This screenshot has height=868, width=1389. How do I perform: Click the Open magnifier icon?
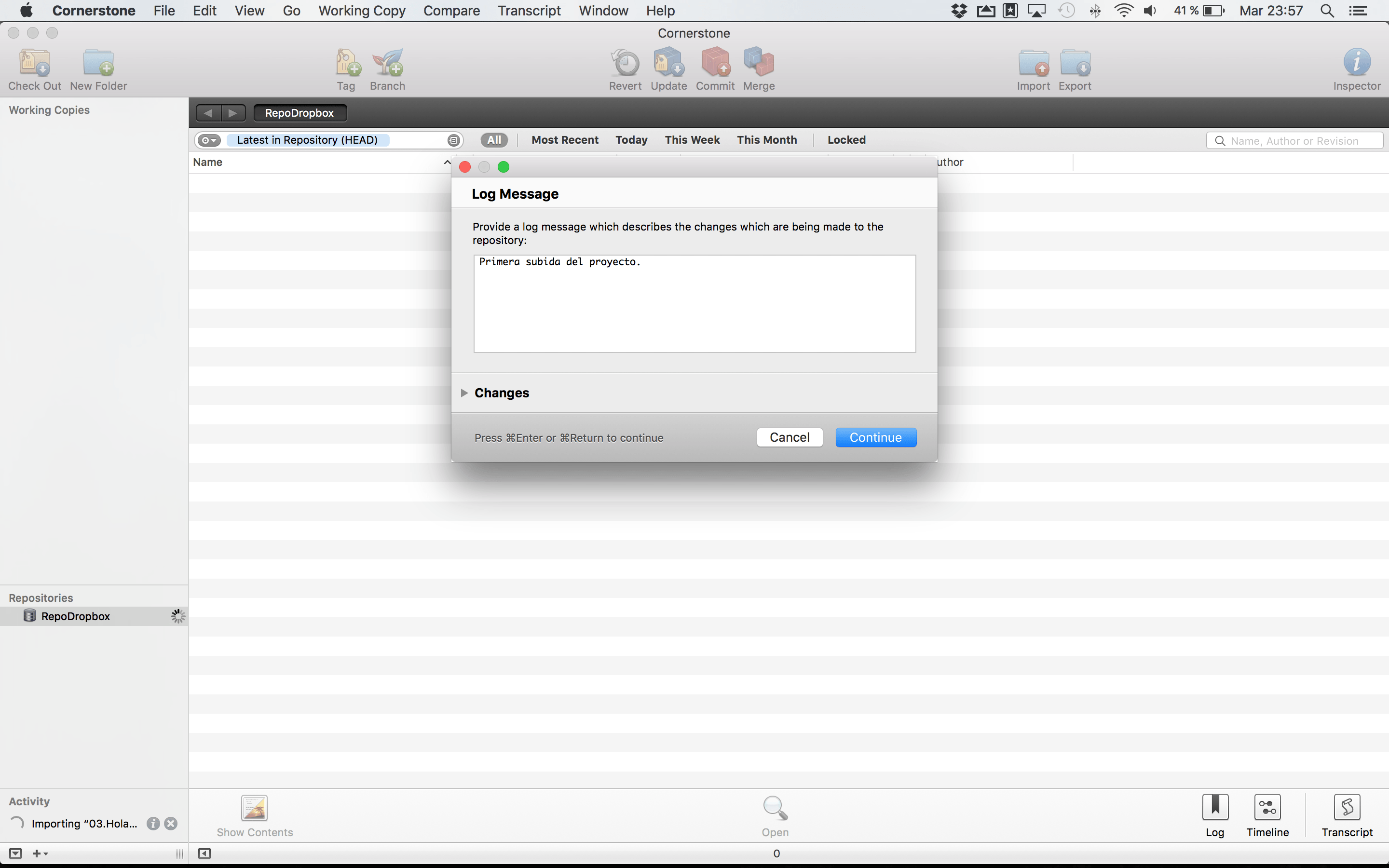pos(775,808)
